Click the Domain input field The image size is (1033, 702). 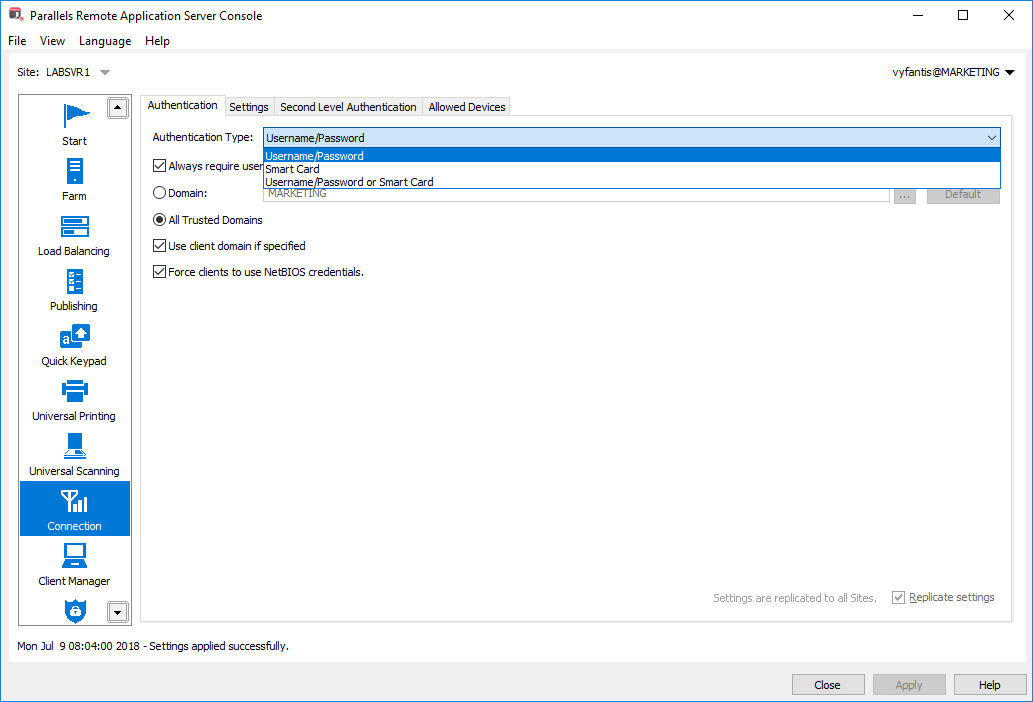tap(576, 194)
